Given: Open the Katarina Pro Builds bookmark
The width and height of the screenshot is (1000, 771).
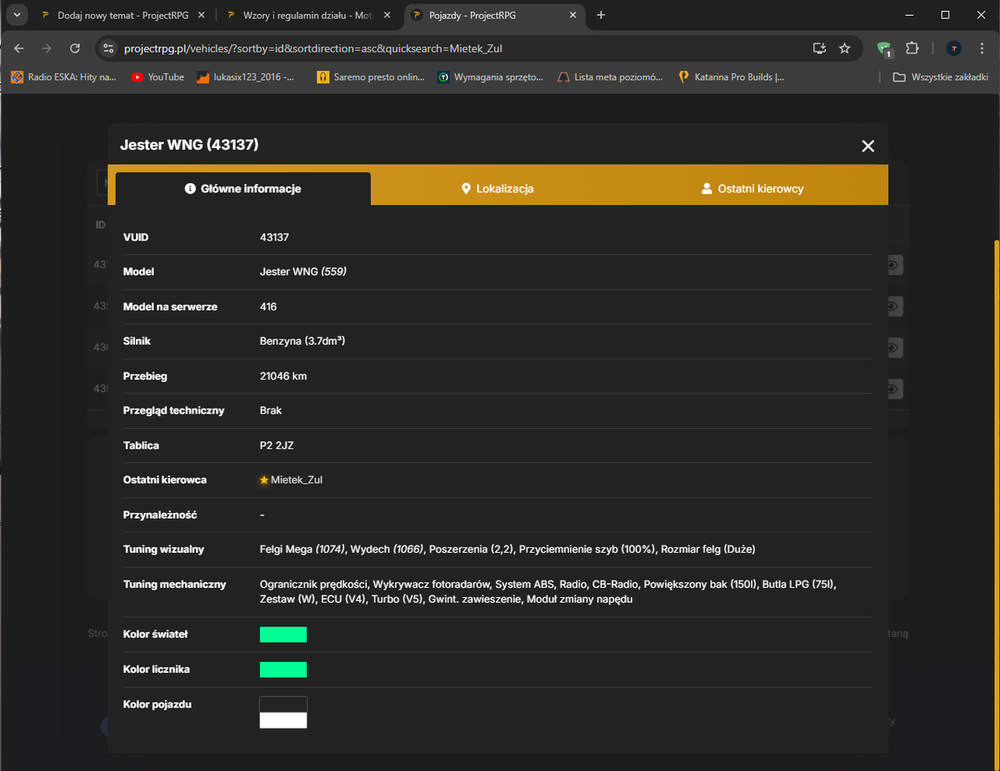Looking at the screenshot, I should coord(732,77).
